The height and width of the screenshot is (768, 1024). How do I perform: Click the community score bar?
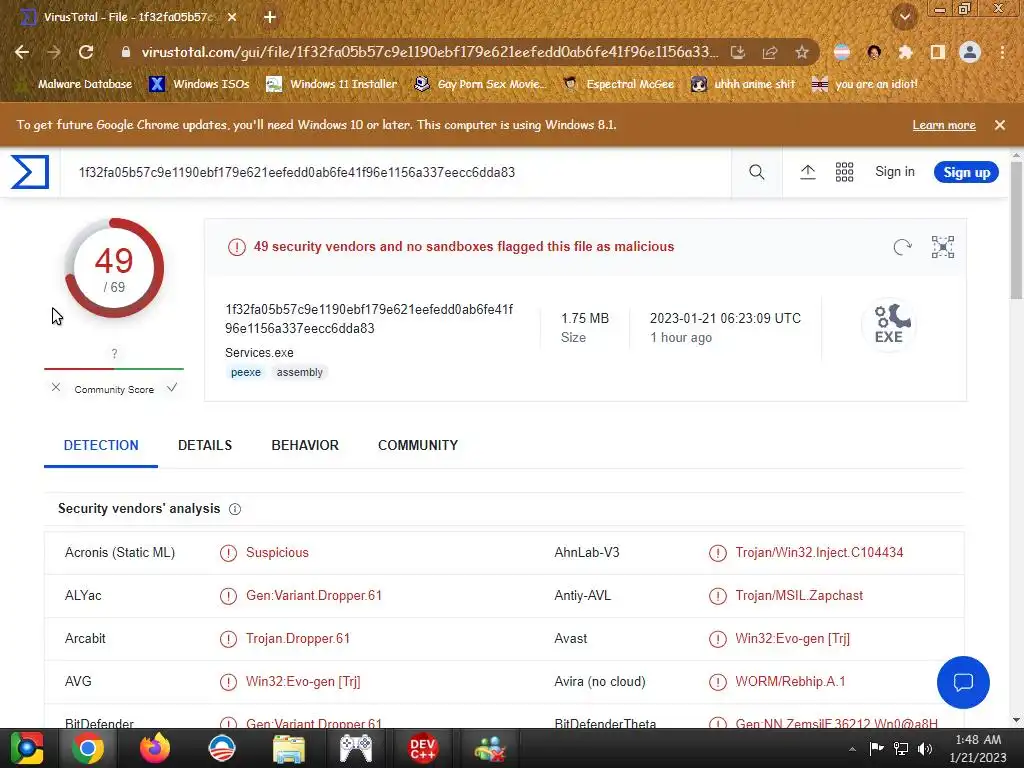114,369
